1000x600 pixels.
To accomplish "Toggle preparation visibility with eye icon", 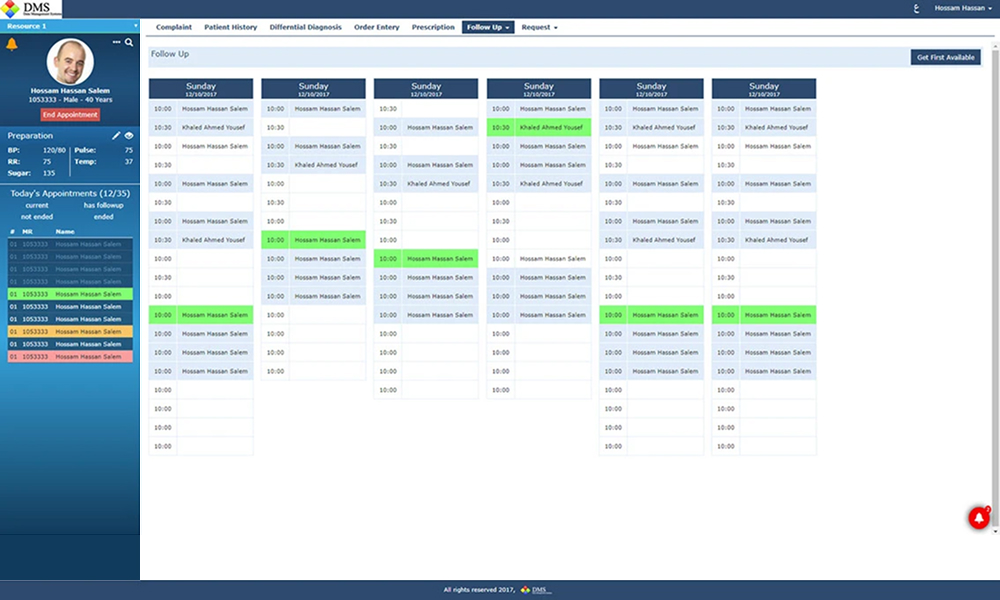I will [129, 135].
